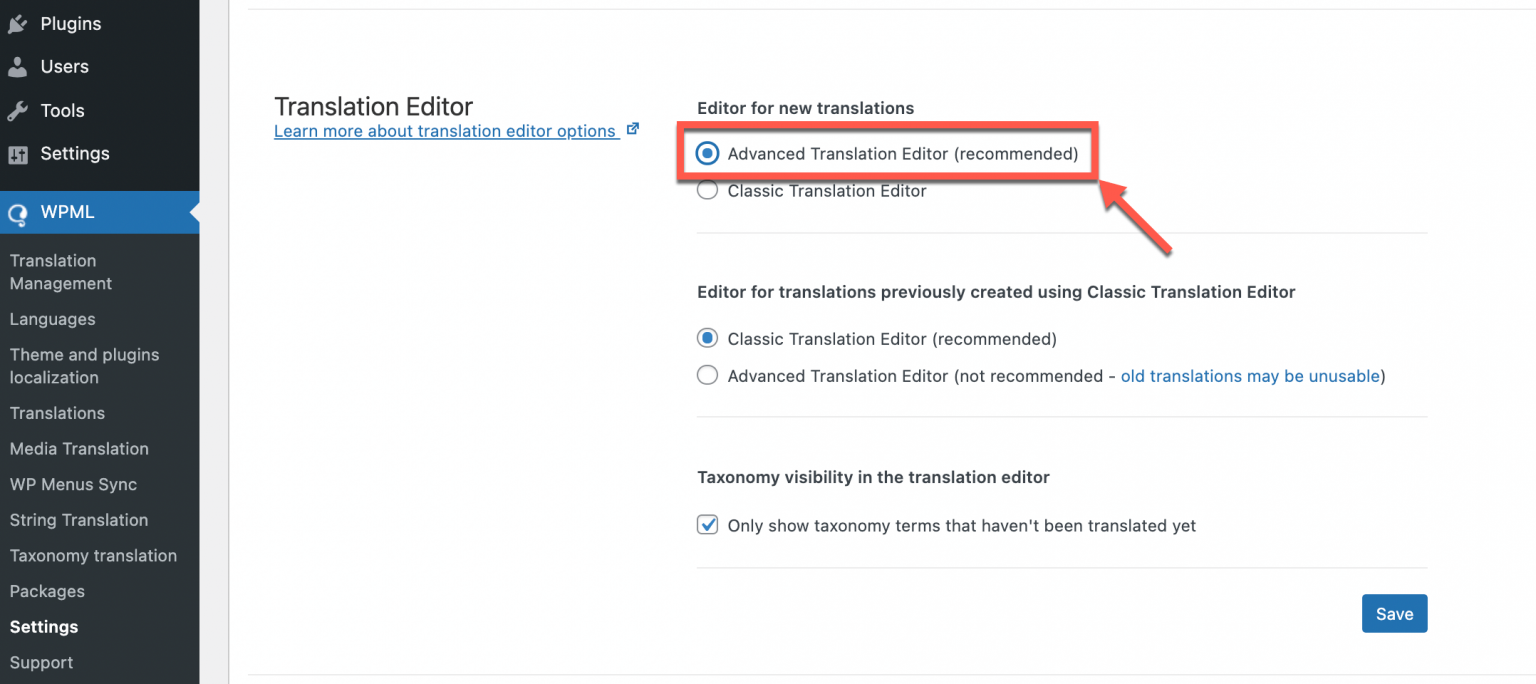Click the old translations may be unusable link
This screenshot has width=1536, height=684.
tap(1250, 375)
